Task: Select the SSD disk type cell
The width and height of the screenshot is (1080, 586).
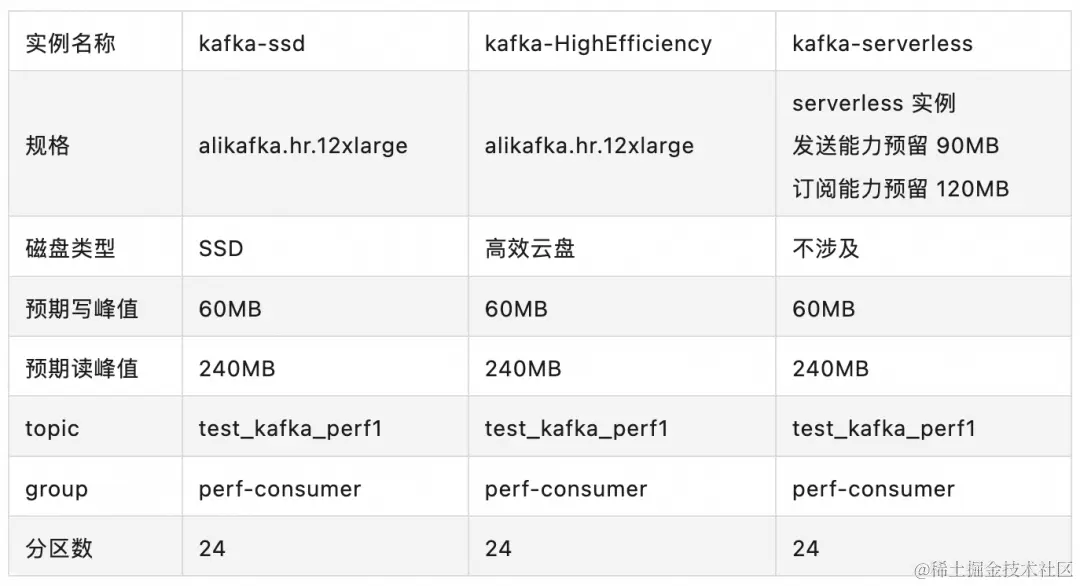Action: (221, 248)
